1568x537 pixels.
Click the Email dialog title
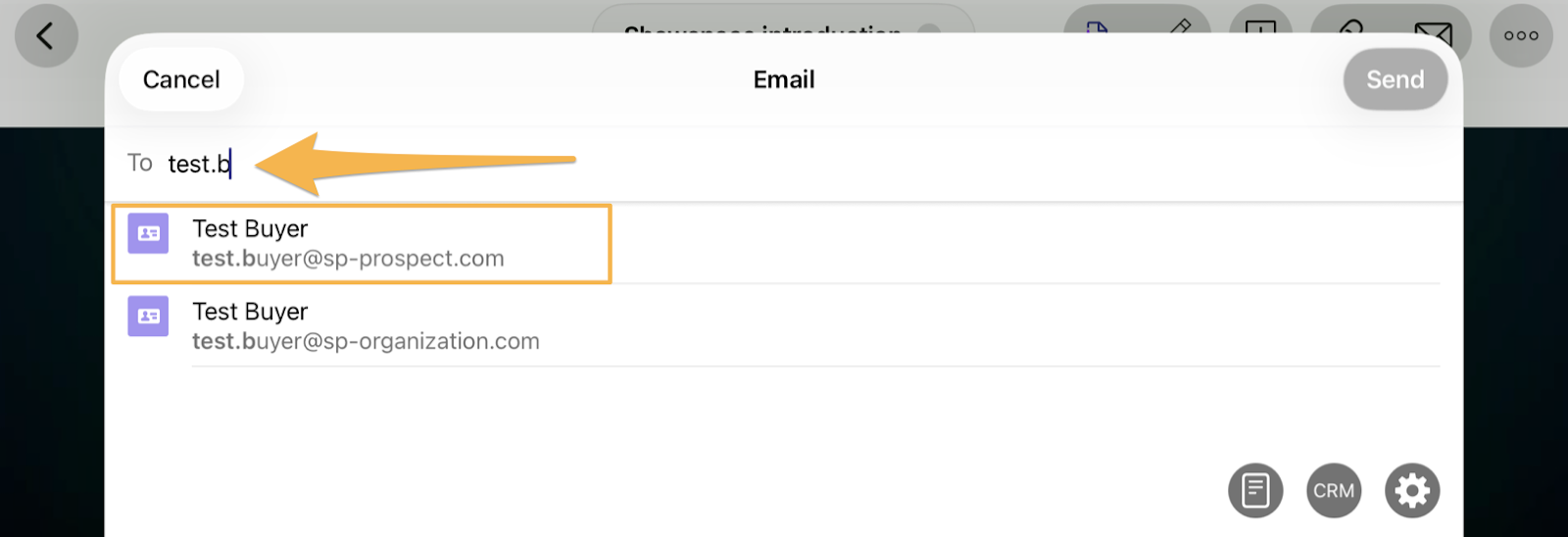[783, 79]
